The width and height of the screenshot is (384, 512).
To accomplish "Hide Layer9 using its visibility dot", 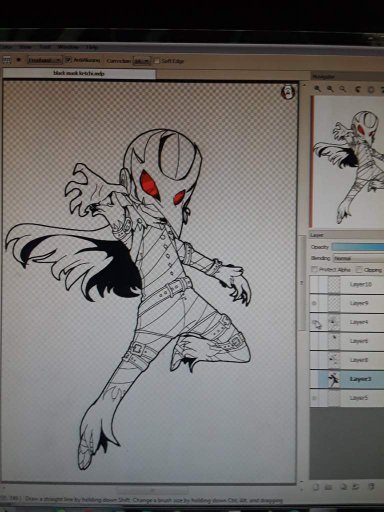I will tap(314, 303).
